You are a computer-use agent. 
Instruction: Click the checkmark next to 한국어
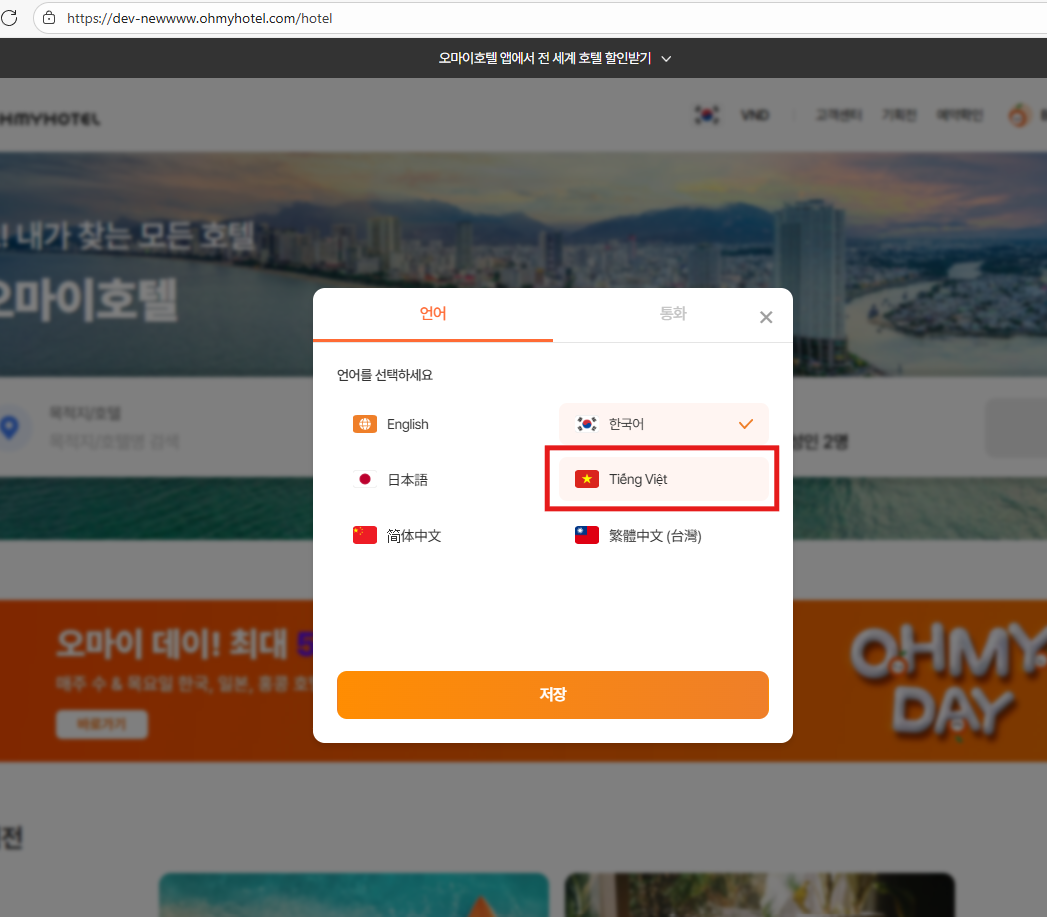pyautogui.click(x=746, y=423)
